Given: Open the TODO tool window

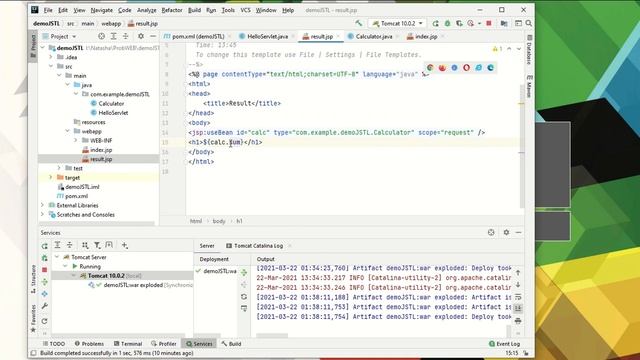Looking at the screenshot, I should pos(54,344).
